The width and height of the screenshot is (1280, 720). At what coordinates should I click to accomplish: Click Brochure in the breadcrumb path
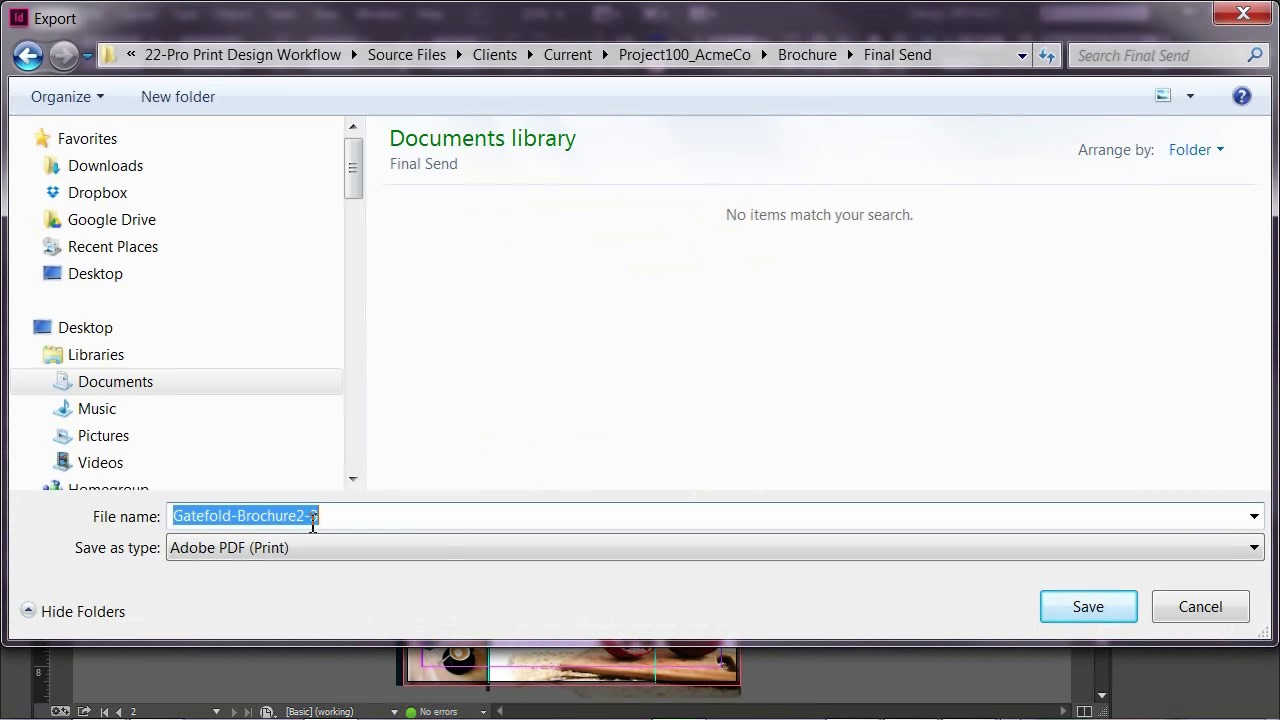pyautogui.click(x=807, y=55)
